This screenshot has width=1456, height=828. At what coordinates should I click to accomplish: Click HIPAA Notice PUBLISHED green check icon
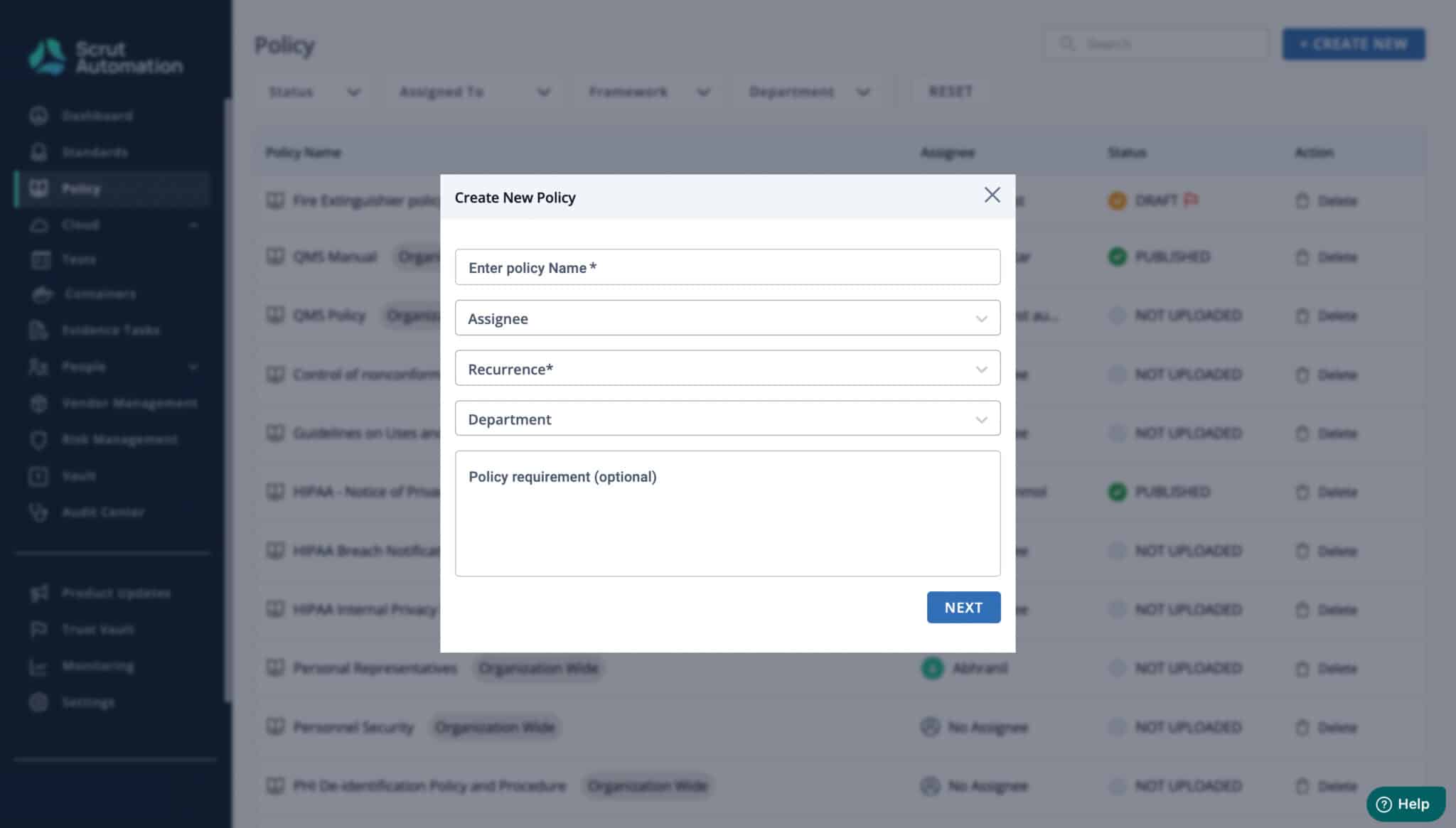[1117, 492]
